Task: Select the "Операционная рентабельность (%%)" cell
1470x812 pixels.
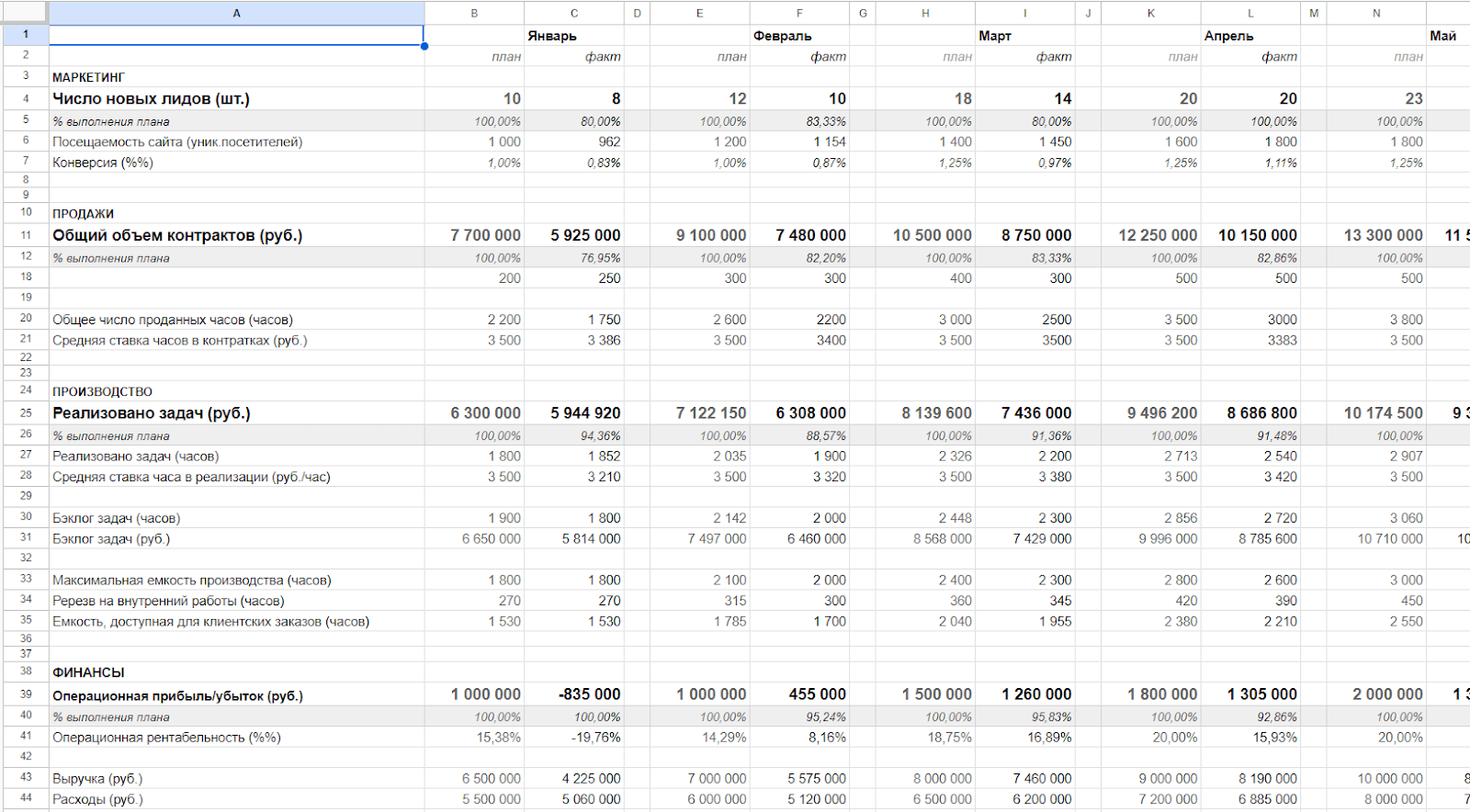Action: coord(236,737)
